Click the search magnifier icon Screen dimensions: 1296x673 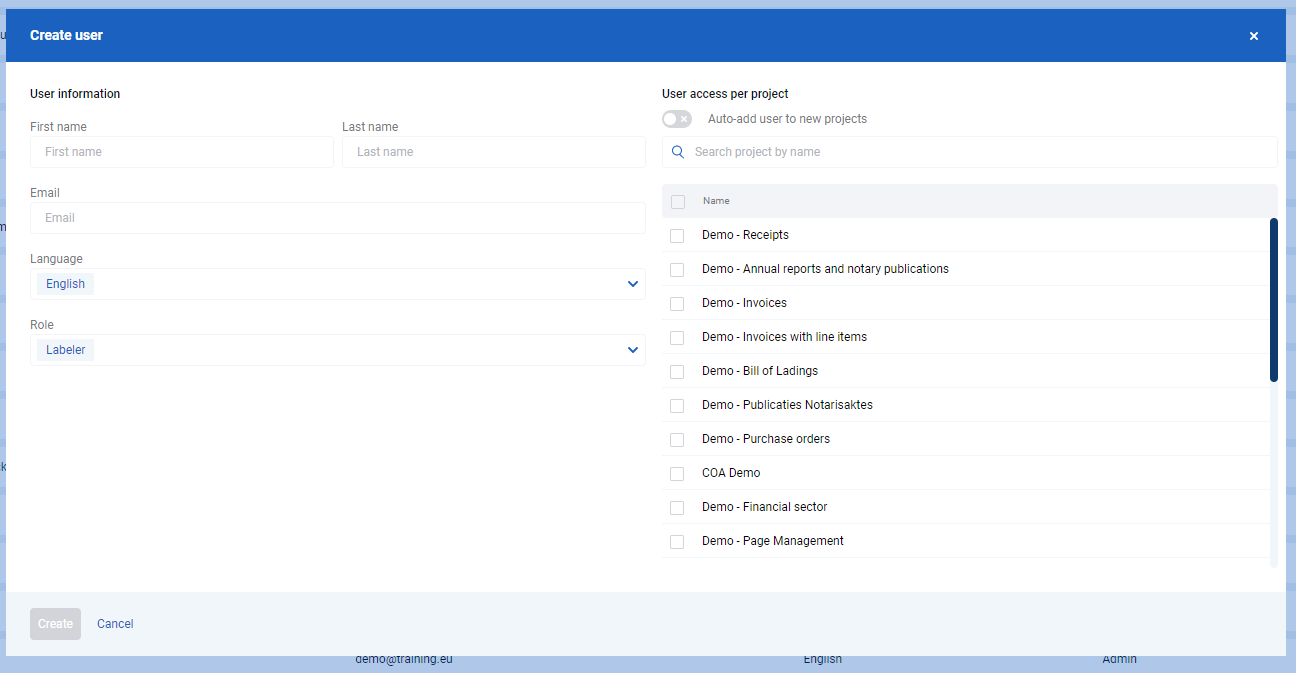[x=678, y=152]
